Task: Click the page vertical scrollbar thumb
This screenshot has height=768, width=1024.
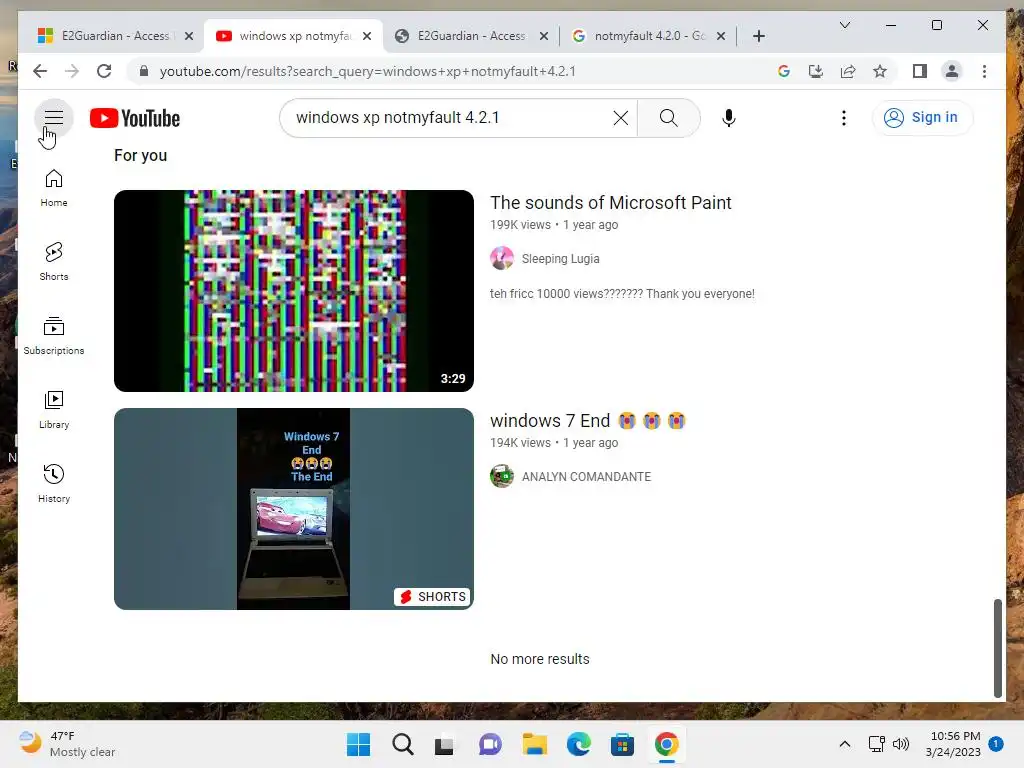Action: (x=997, y=648)
